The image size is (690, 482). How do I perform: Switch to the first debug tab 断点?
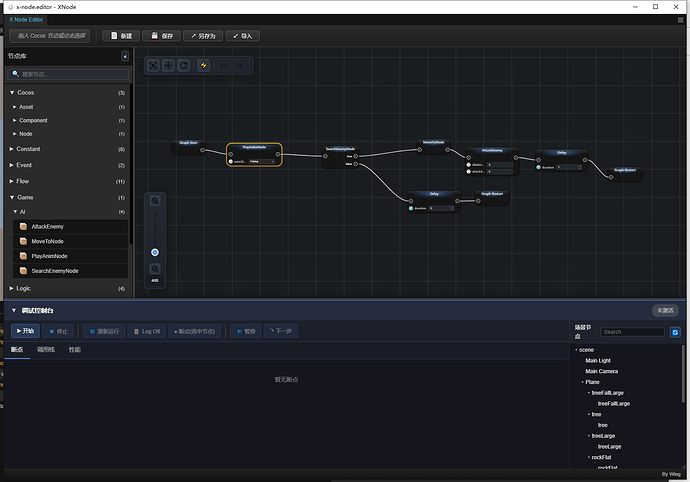tap(17, 350)
